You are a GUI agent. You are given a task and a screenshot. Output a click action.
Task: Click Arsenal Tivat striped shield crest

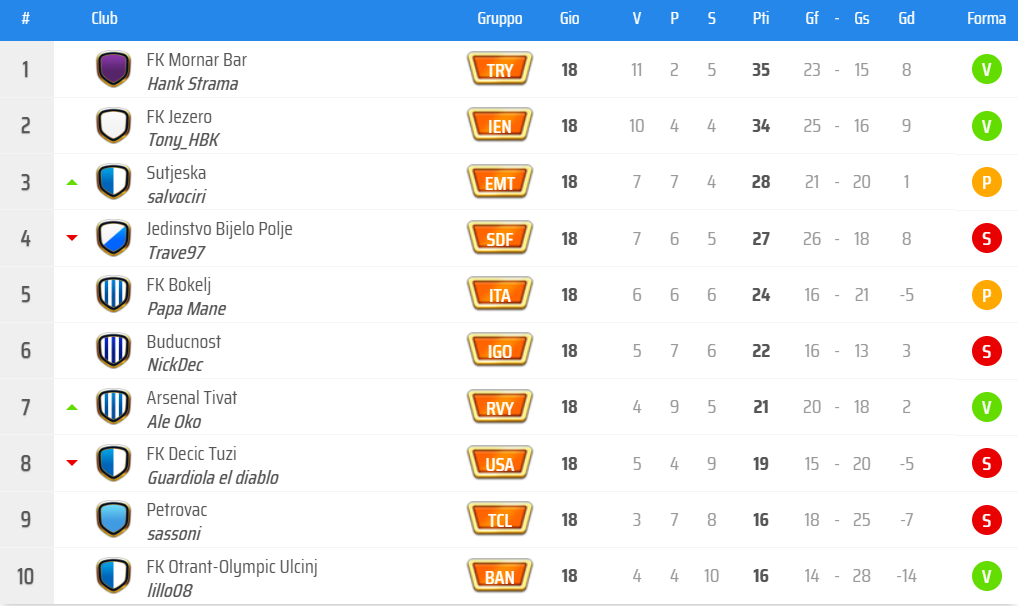point(114,407)
